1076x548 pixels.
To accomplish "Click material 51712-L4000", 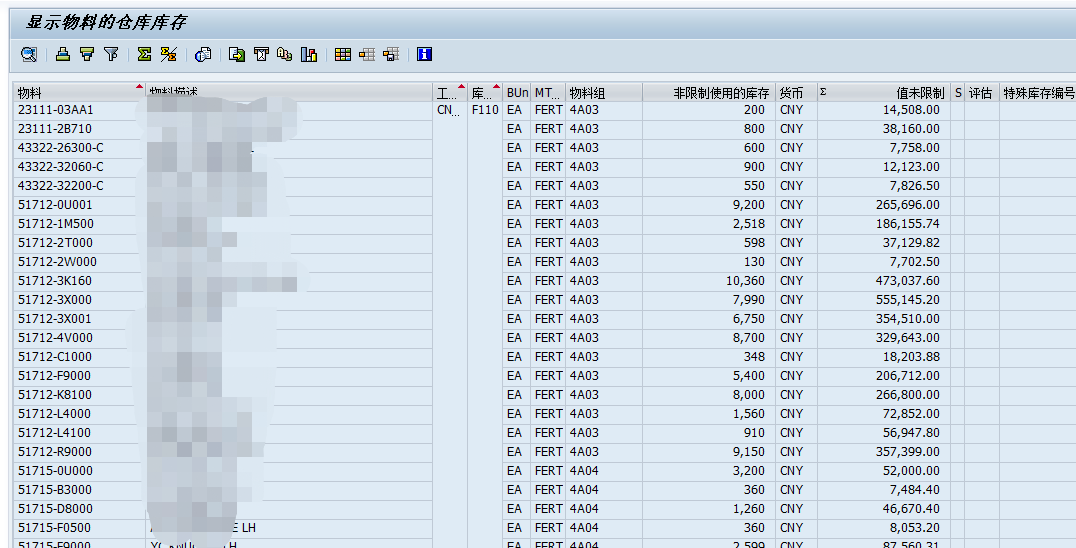I will point(54,414).
